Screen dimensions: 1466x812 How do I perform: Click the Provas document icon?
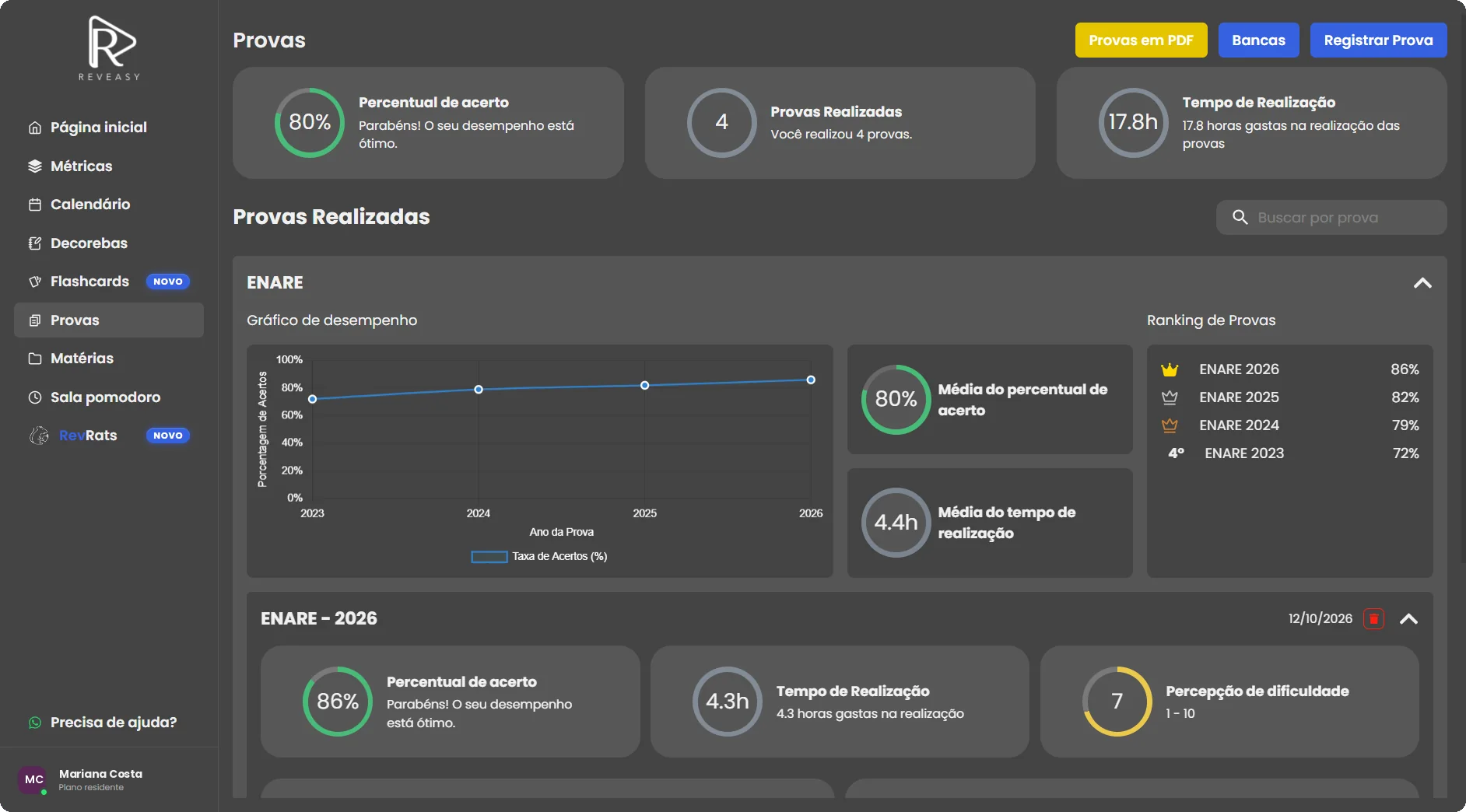pyautogui.click(x=35, y=320)
